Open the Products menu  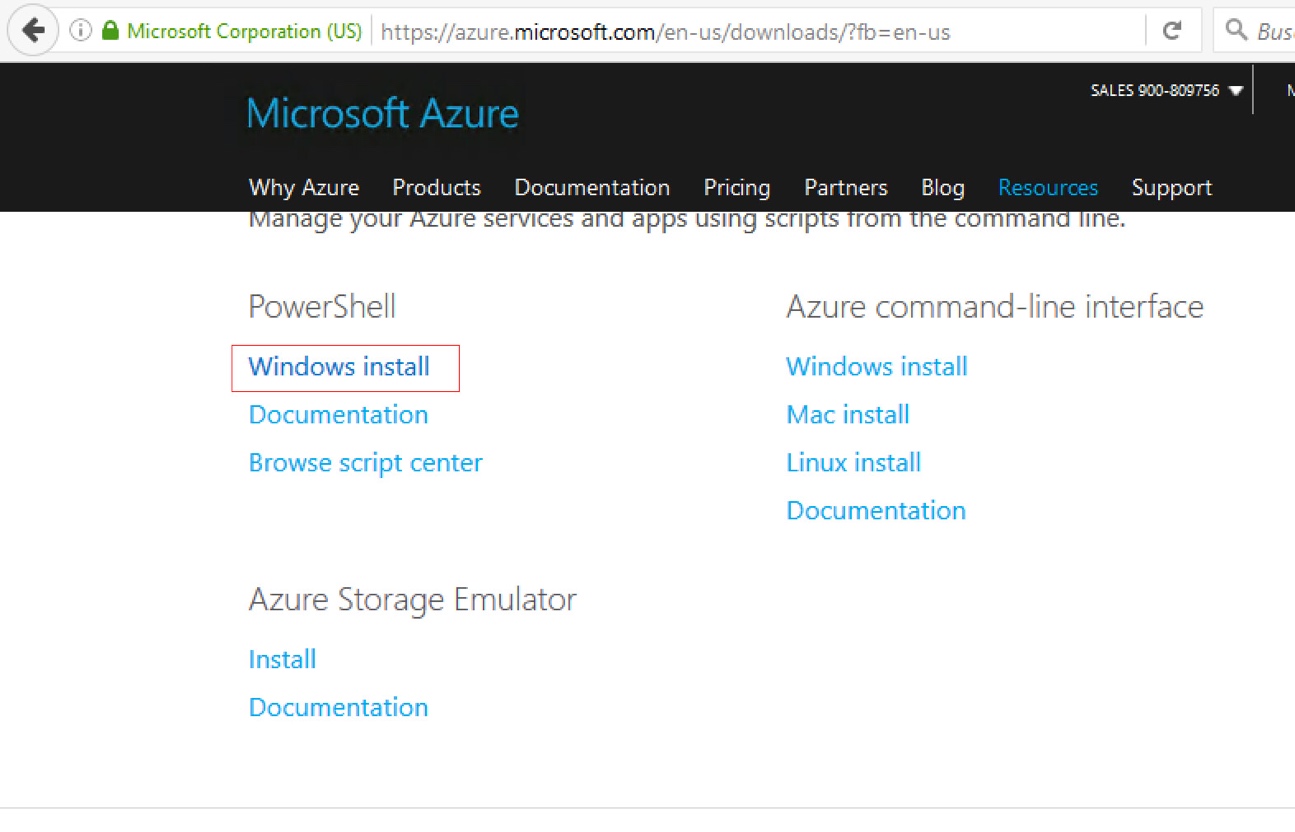tap(436, 188)
